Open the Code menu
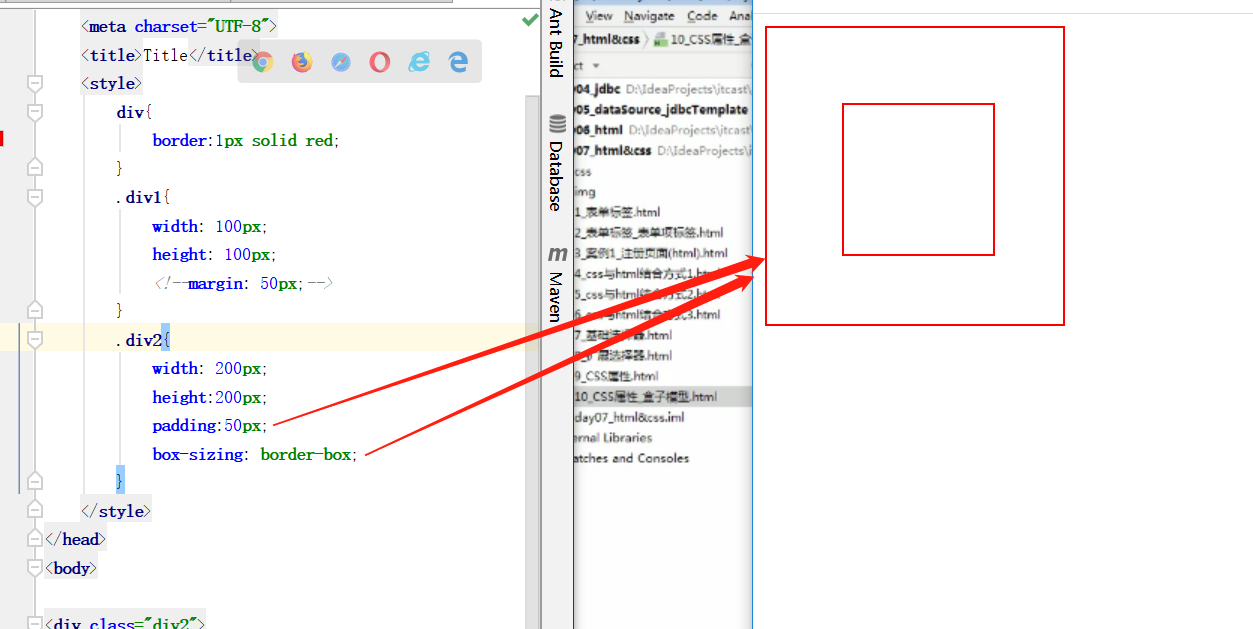The image size is (1253, 629). (x=702, y=16)
